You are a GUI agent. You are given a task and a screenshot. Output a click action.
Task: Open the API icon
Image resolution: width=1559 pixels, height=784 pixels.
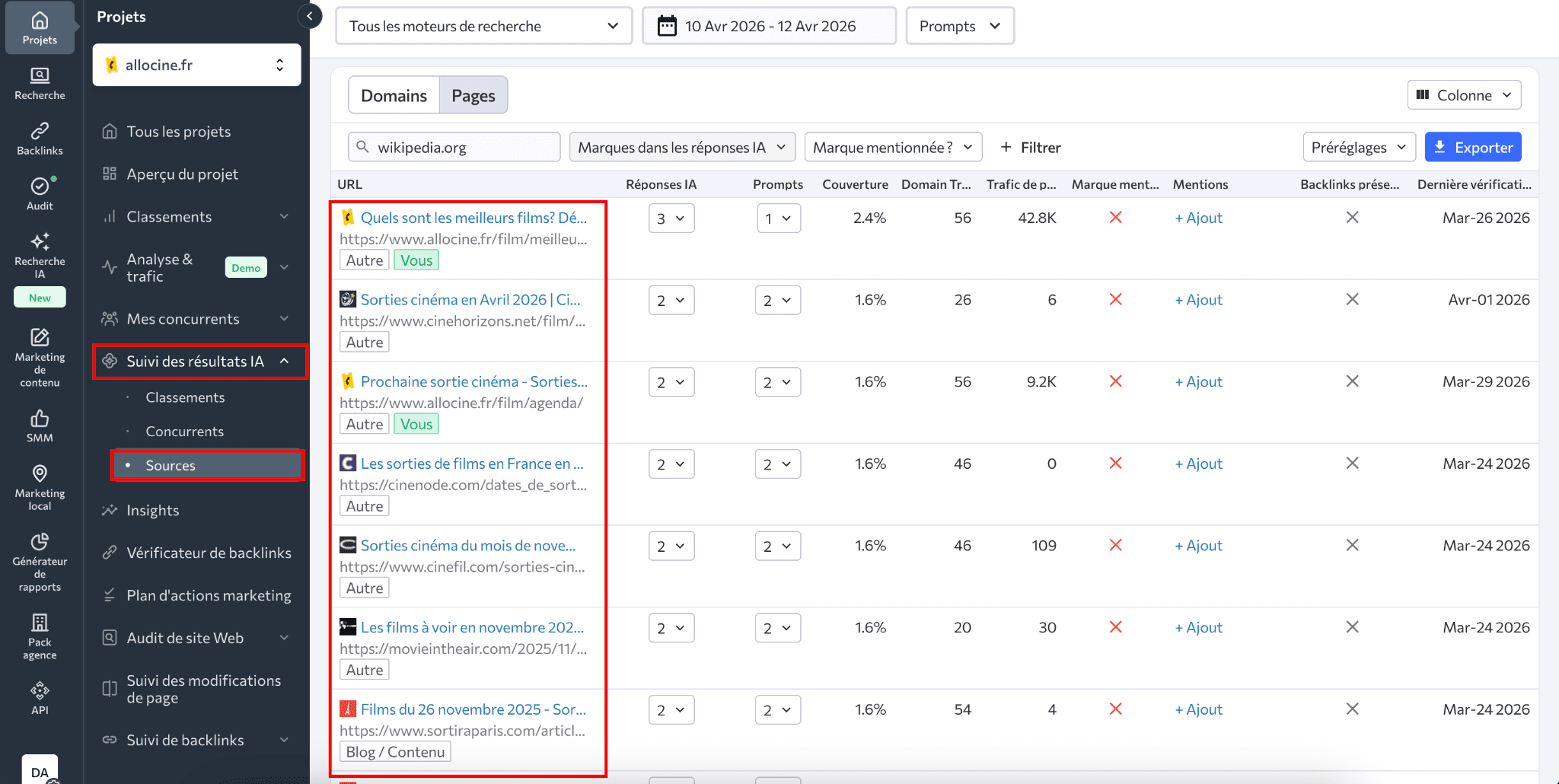pos(40,690)
